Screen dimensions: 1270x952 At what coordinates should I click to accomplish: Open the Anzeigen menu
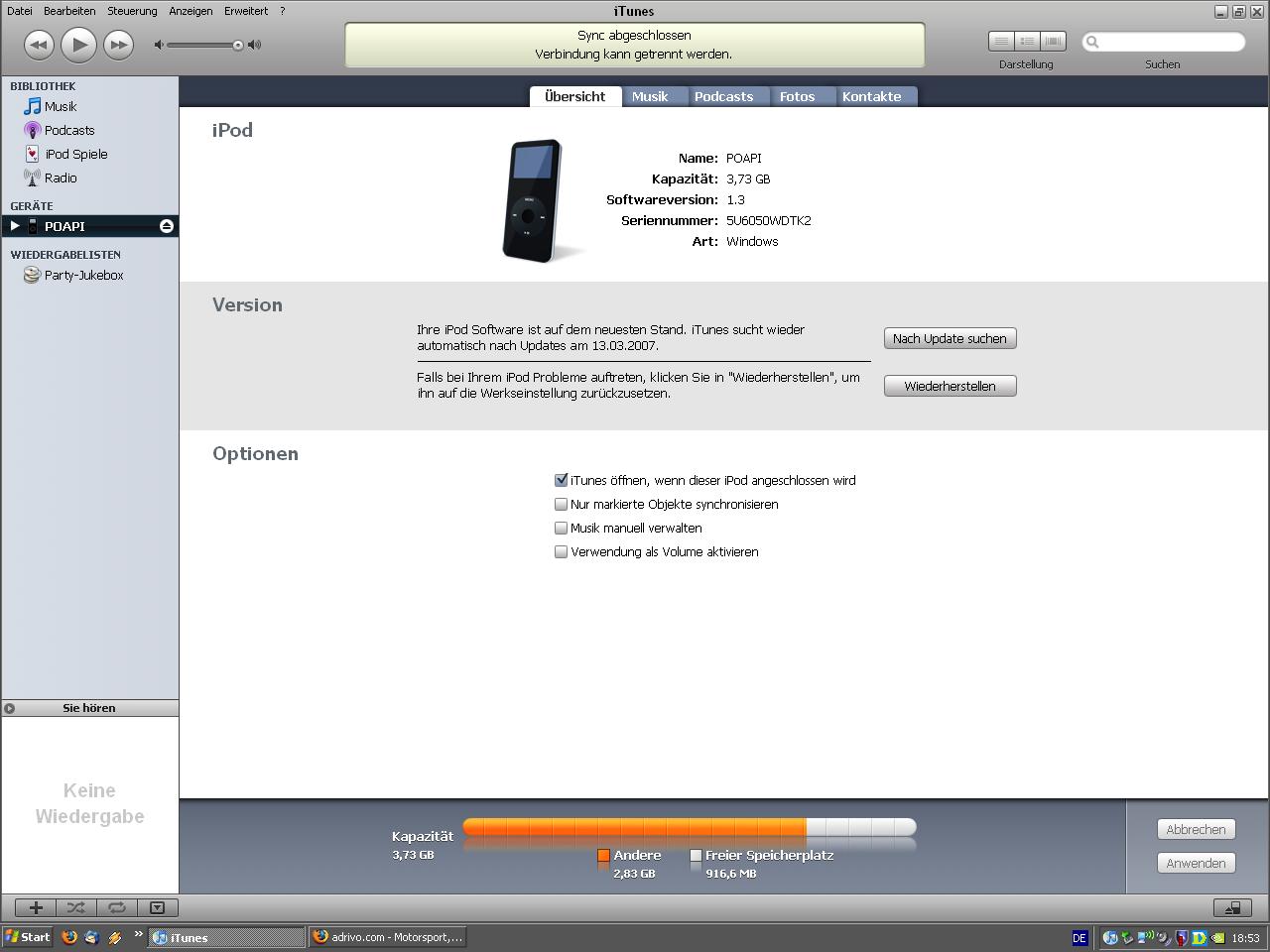[x=190, y=11]
